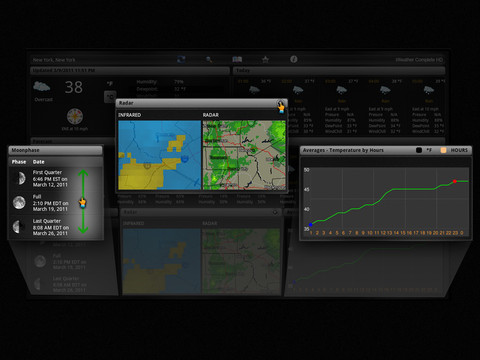The width and height of the screenshot is (480, 360).
Task: Expand the lower Radar panel header button
Action: (x=275, y=212)
